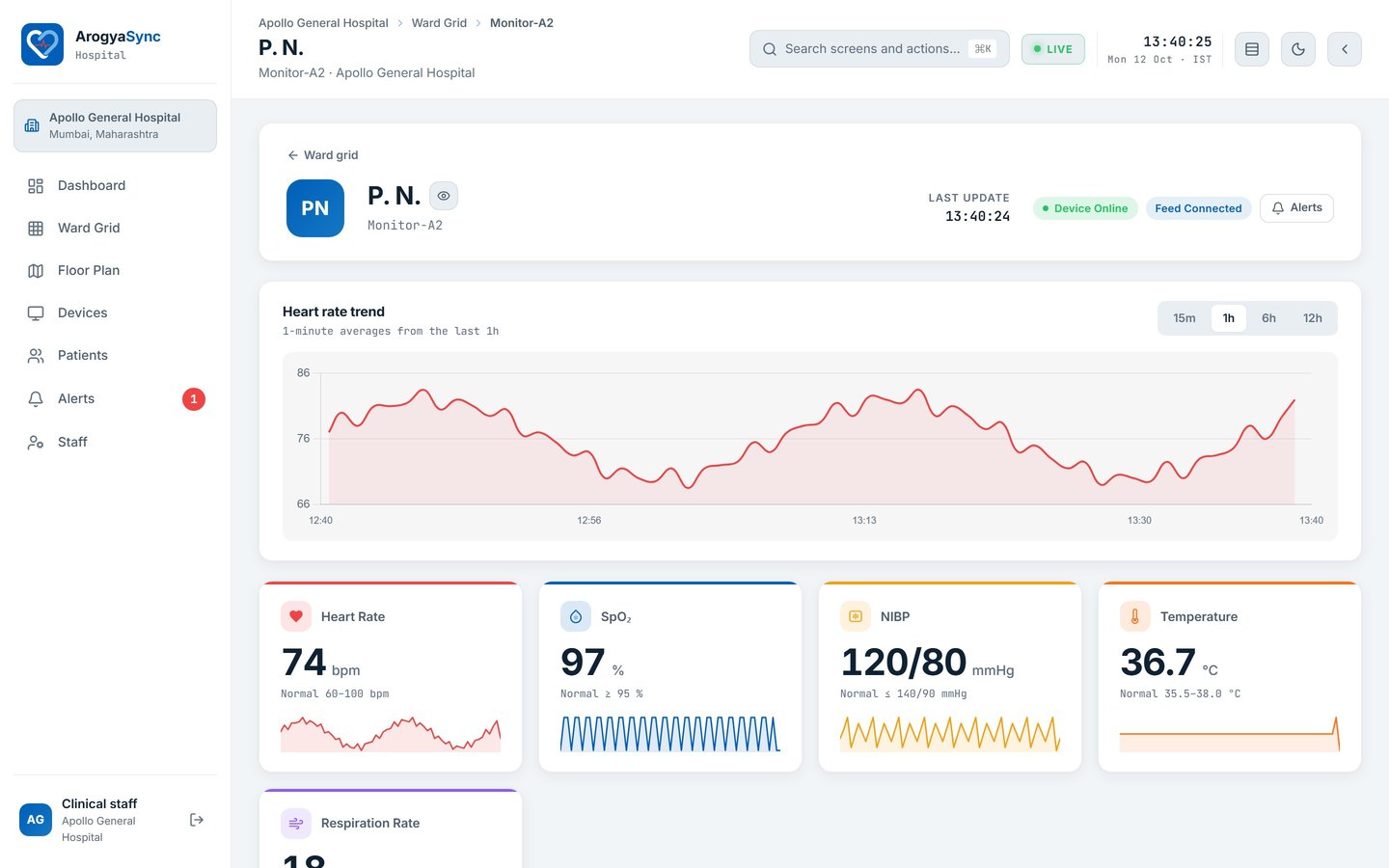Open the Floor Plan page
The height and width of the screenshot is (868, 1389).
tap(115, 270)
